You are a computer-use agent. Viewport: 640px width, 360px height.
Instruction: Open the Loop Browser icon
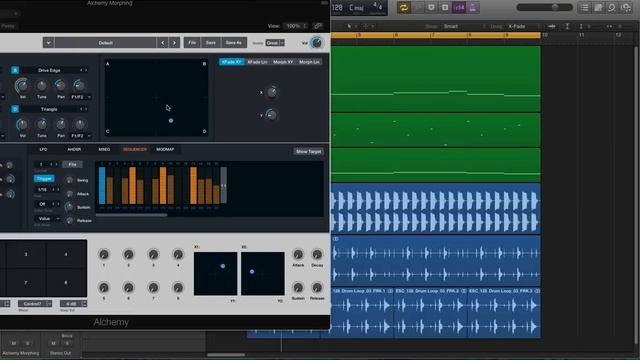611,8
